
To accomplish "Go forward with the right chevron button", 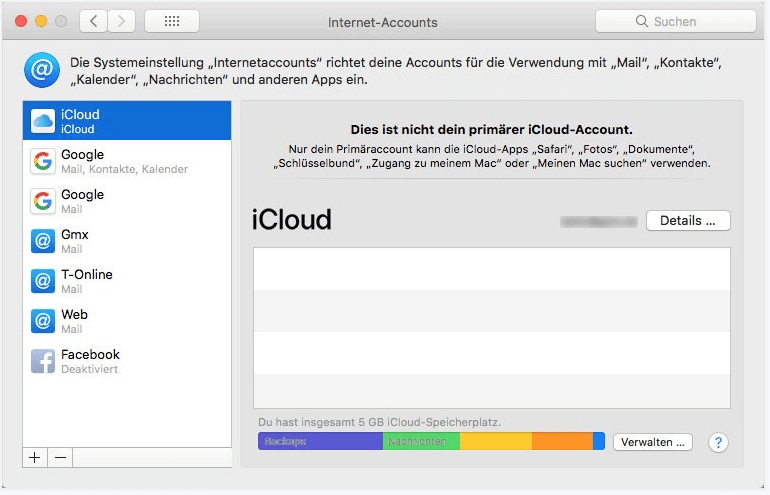I will click(121, 21).
